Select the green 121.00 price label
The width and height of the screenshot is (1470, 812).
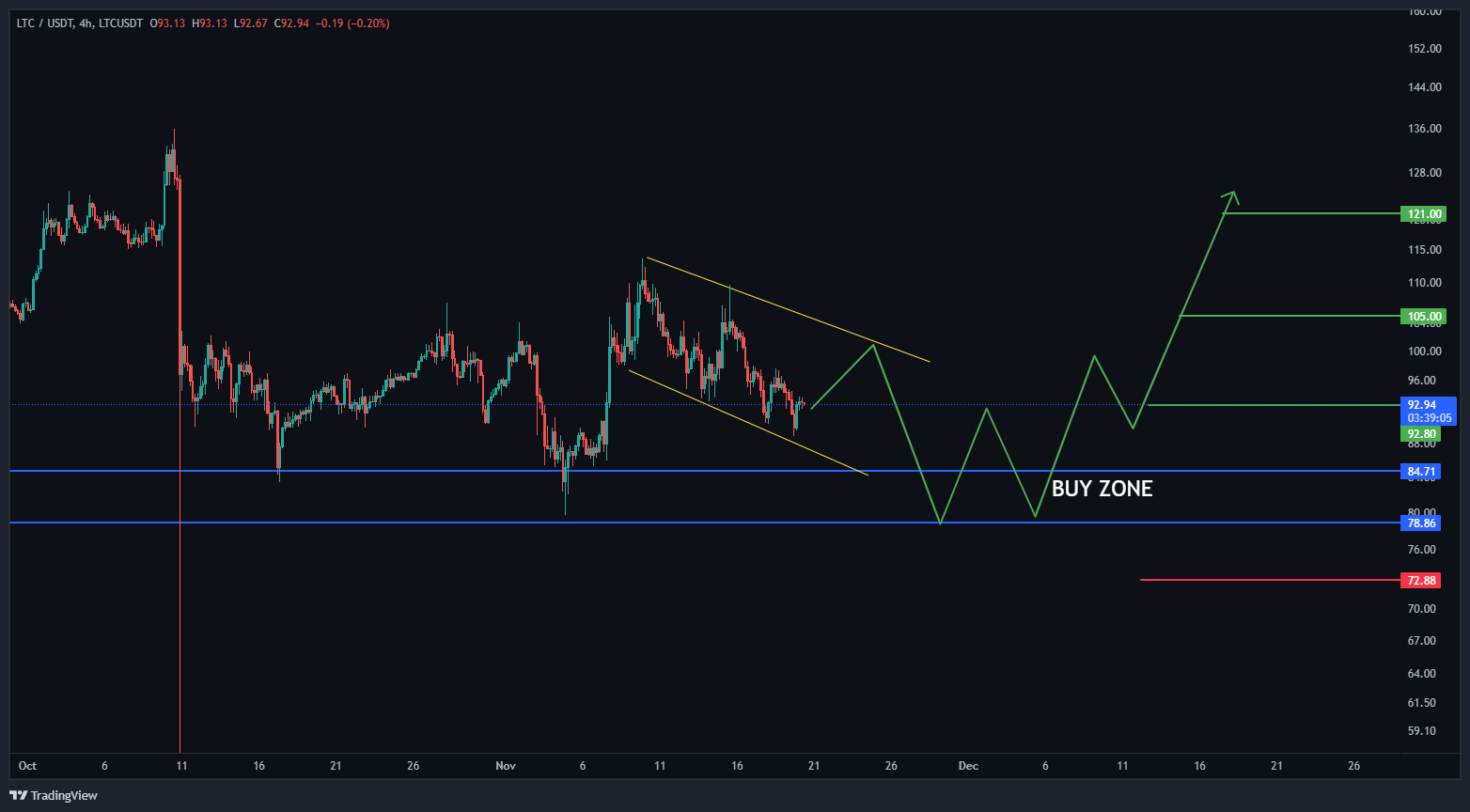[1423, 214]
